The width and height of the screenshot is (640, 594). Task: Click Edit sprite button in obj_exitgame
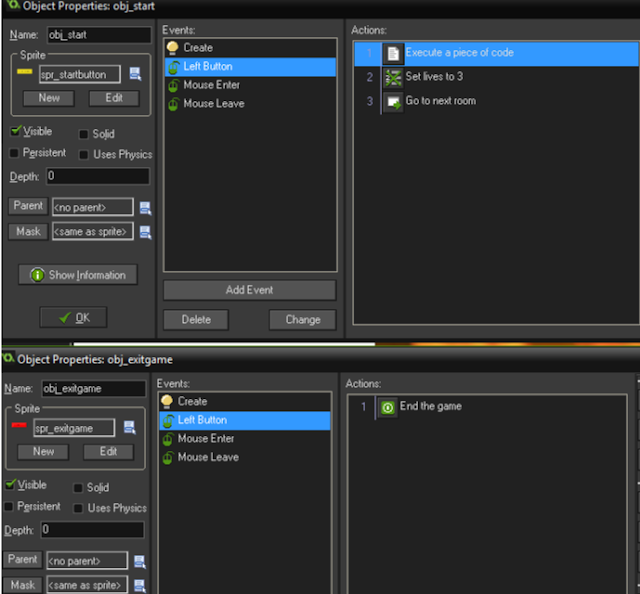click(109, 452)
